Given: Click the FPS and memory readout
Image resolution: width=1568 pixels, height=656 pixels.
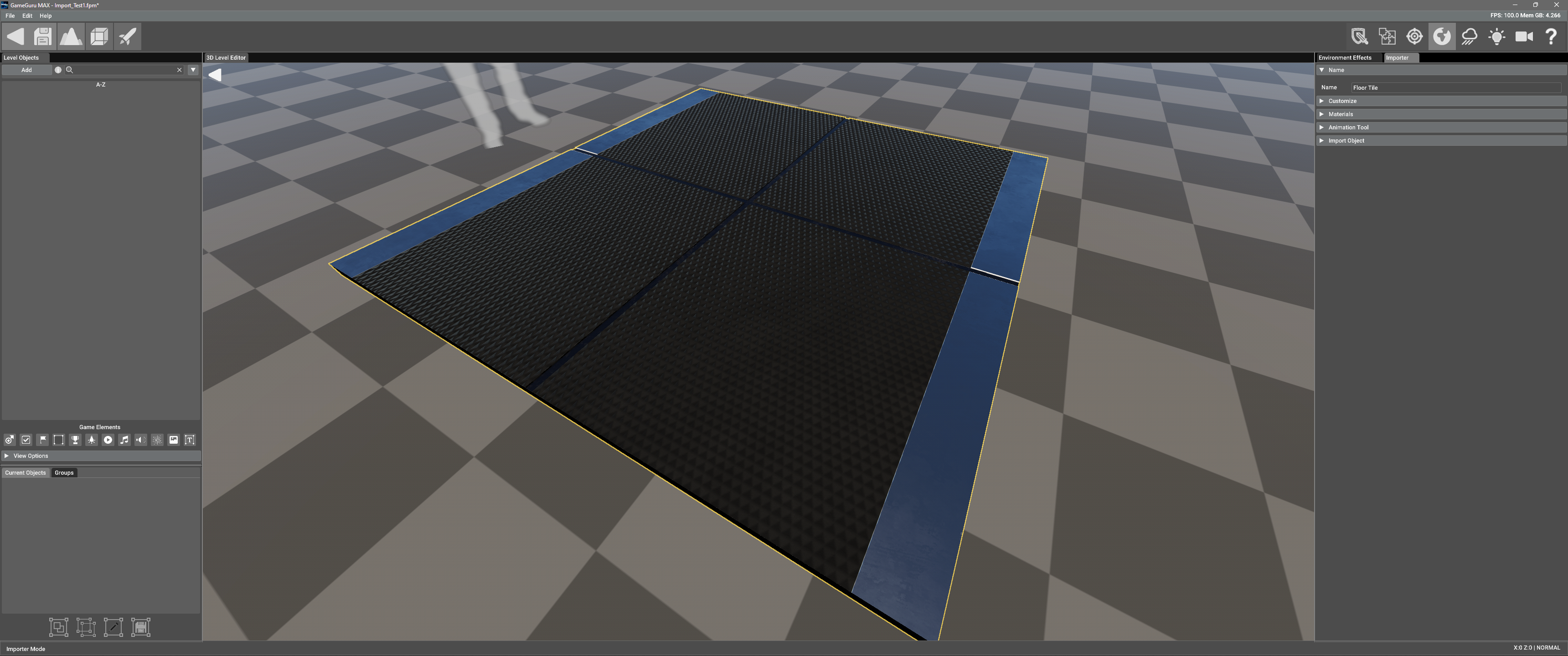Looking at the screenshot, I should [1525, 16].
